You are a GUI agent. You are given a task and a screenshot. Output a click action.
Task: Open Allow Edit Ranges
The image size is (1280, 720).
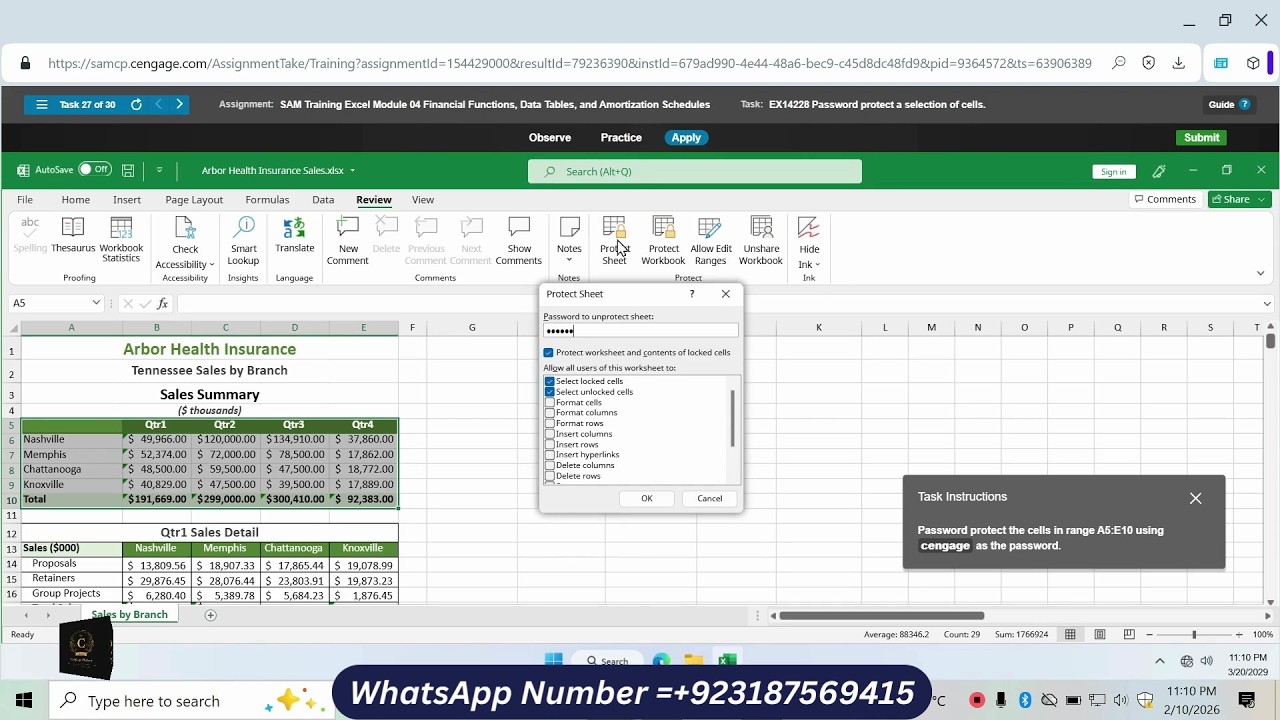coord(710,241)
